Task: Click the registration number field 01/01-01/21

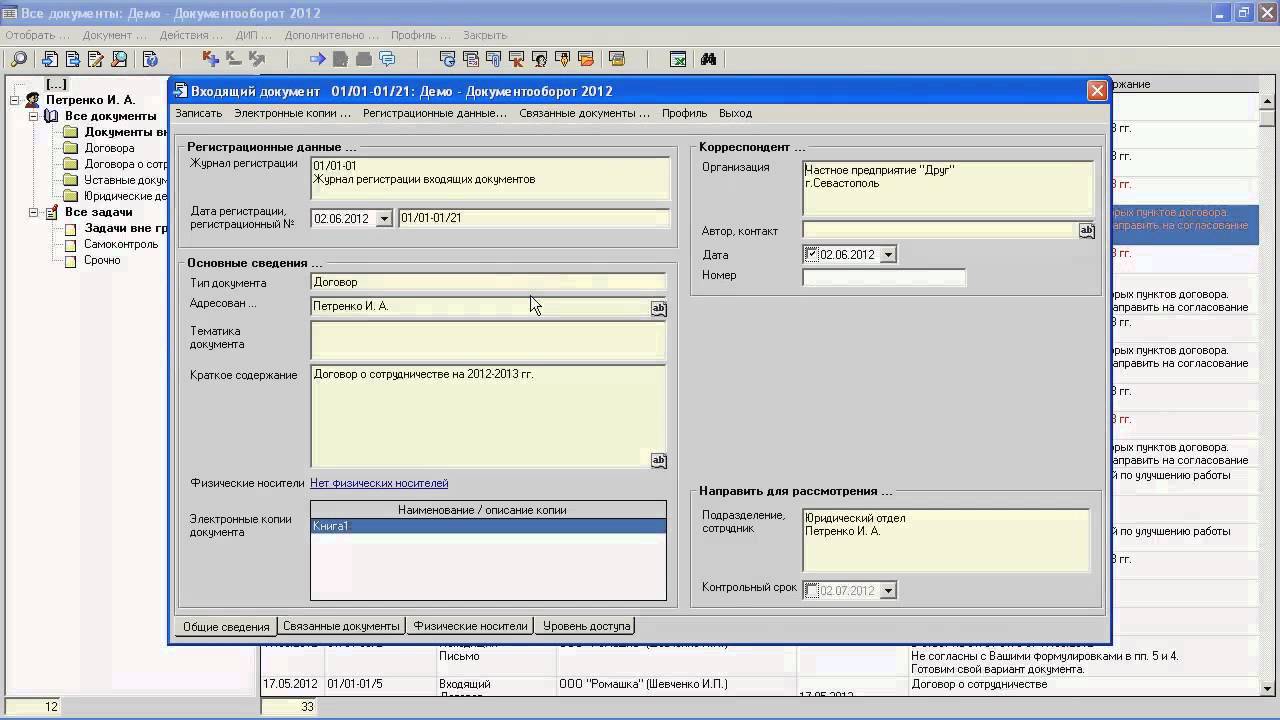Action: 533,218
